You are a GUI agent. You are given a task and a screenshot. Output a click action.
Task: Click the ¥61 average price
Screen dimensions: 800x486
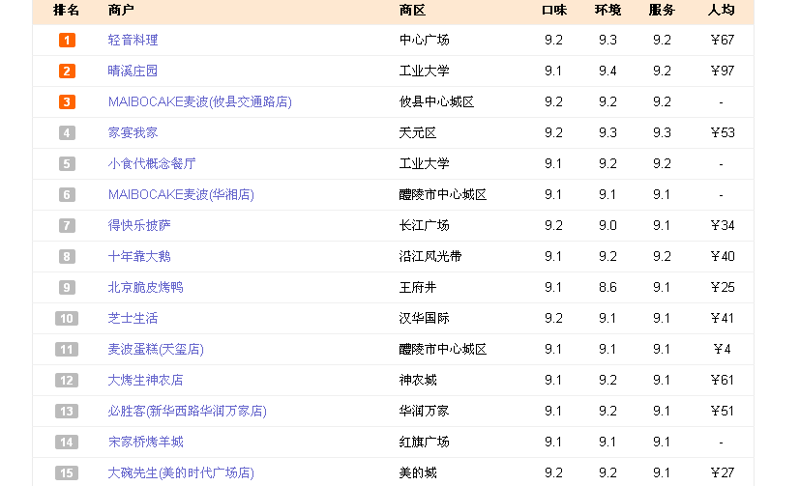pyautogui.click(x=722, y=380)
